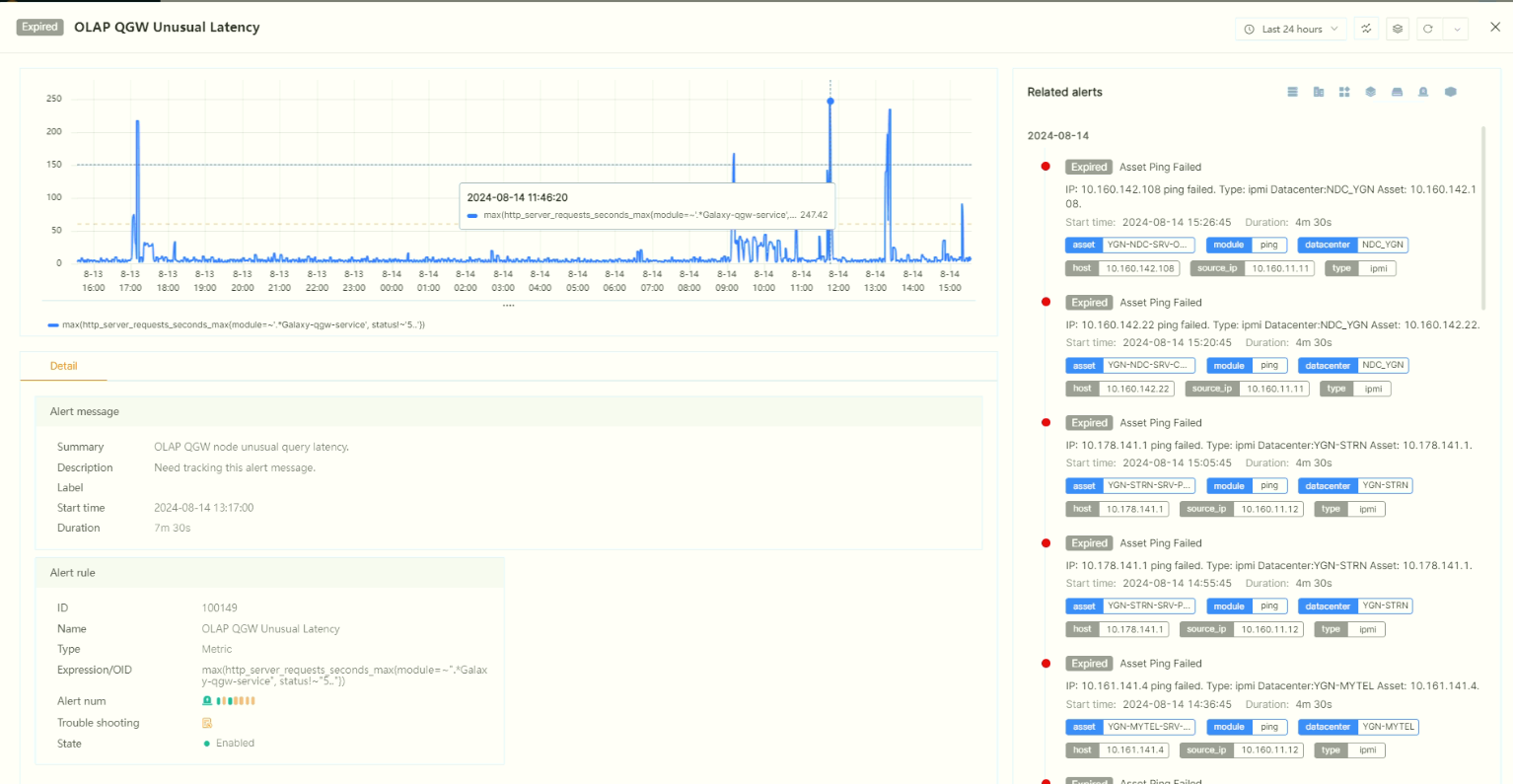Click the grid modules icon in Related alerts

tap(1344, 92)
